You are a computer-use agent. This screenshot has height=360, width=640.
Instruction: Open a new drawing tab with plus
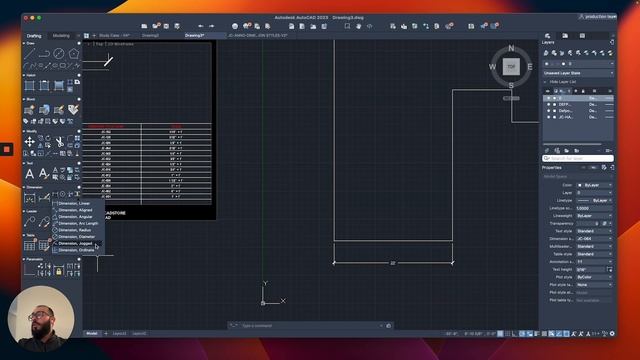click(94, 36)
